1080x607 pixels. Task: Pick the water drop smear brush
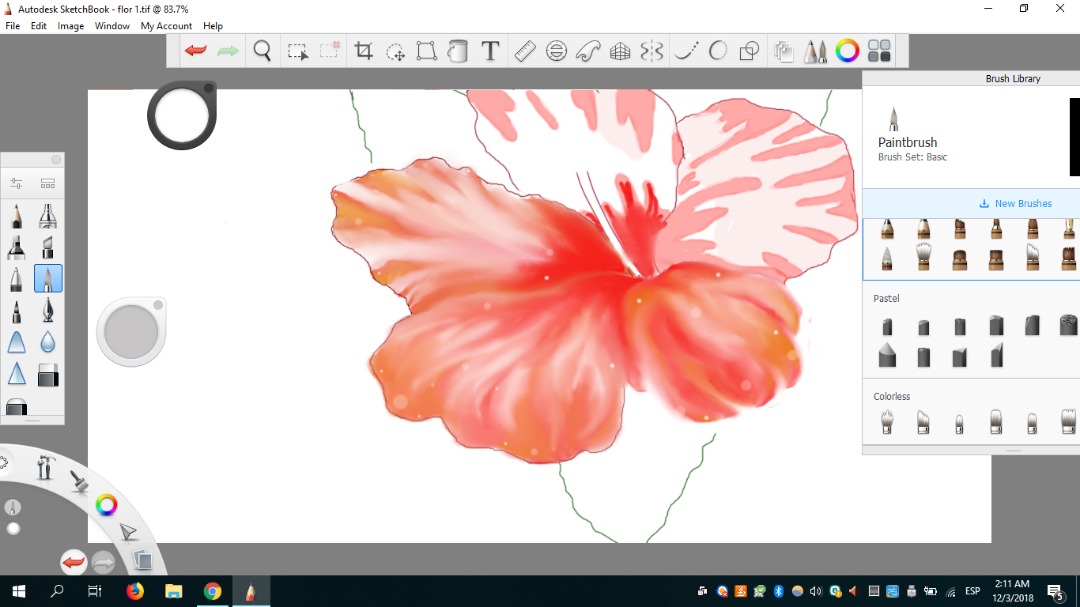pyautogui.click(x=48, y=342)
